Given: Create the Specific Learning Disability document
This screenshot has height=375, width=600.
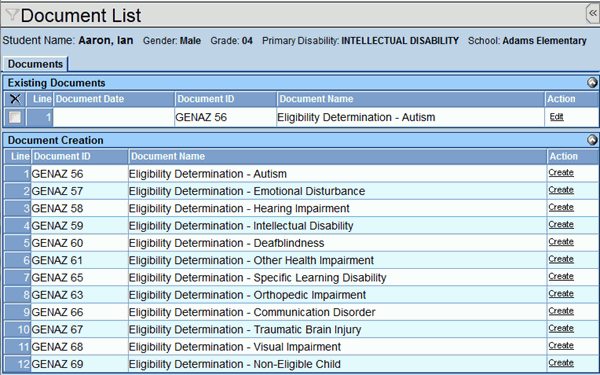Looking at the screenshot, I should coord(561,276).
